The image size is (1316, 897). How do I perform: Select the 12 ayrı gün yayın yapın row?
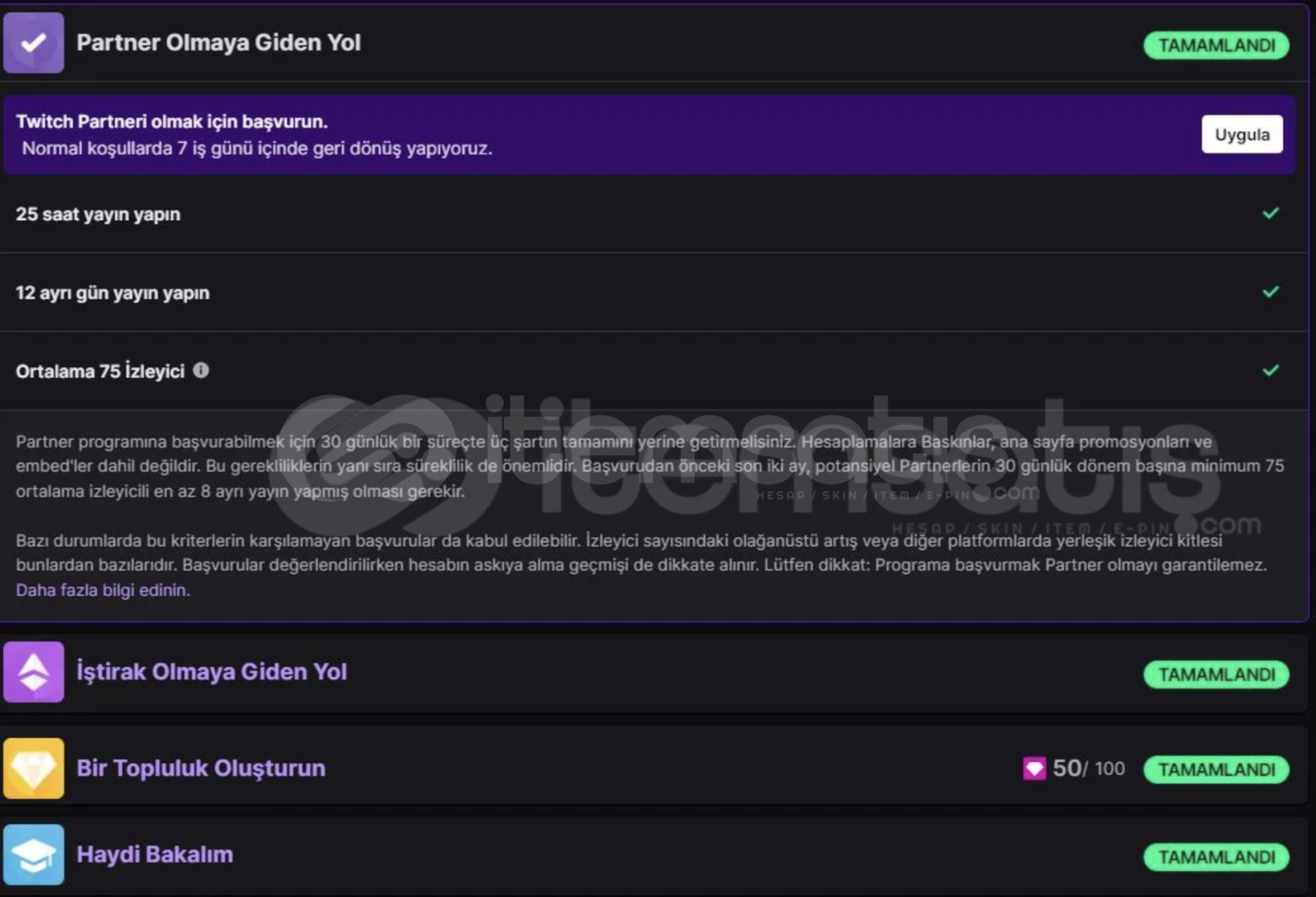(654, 292)
